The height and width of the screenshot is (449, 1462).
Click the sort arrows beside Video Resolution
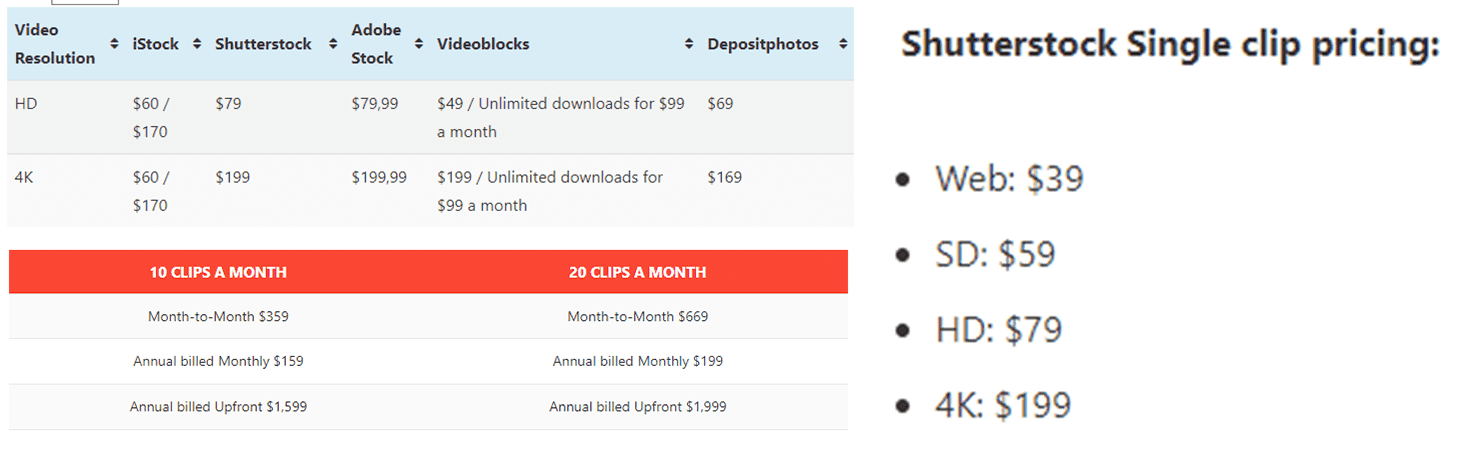[114, 44]
